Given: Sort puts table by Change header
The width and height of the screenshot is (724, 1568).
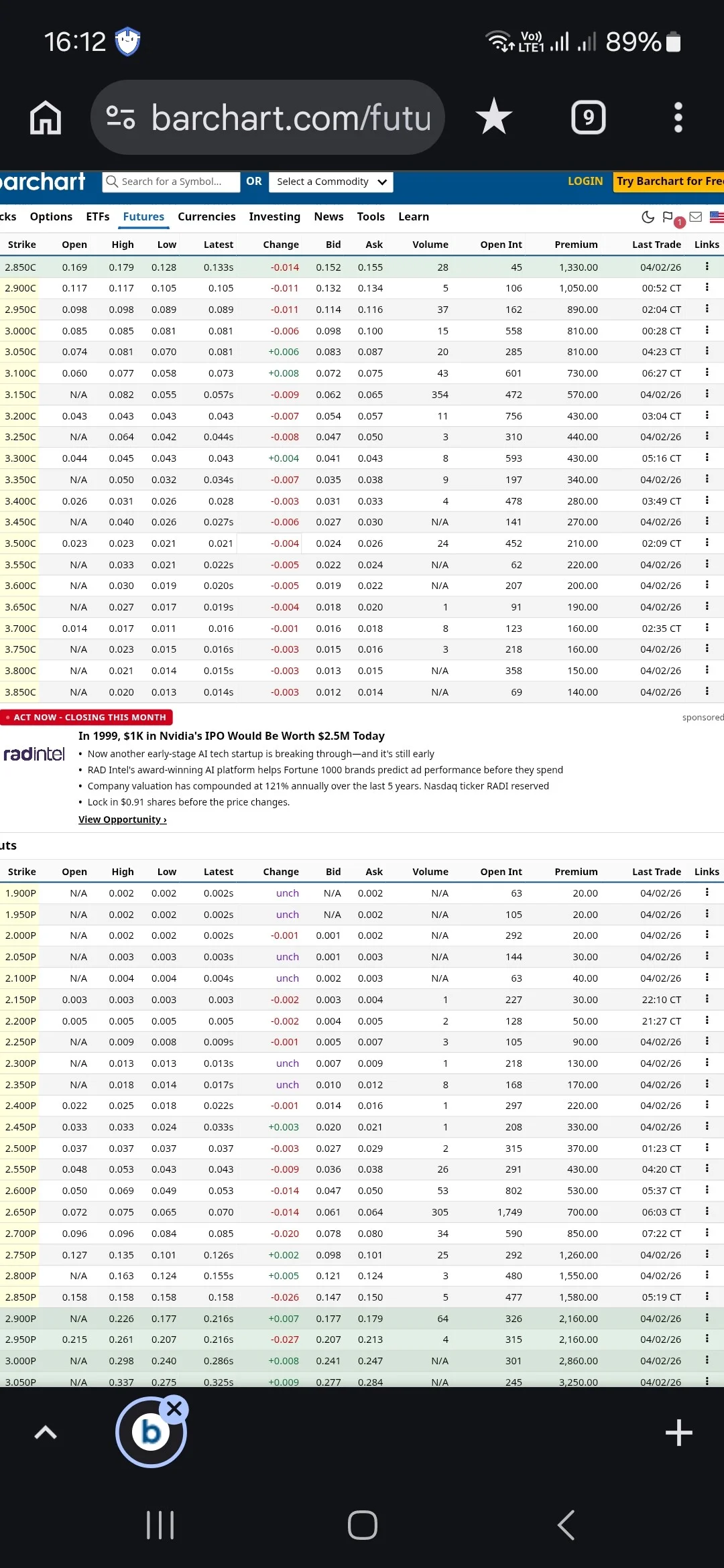Looking at the screenshot, I should click(x=281, y=872).
